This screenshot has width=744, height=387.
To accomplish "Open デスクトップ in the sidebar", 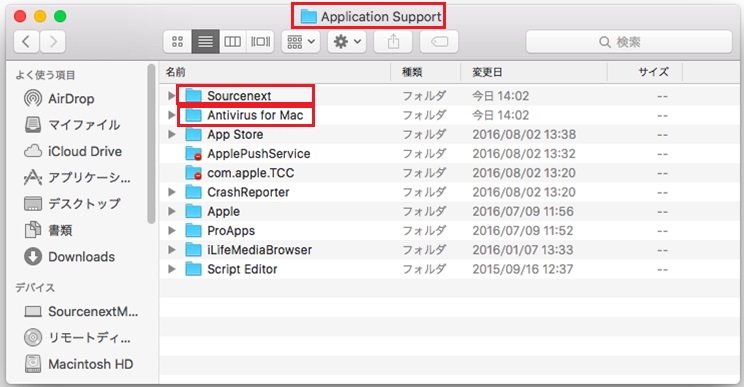I will (72, 204).
